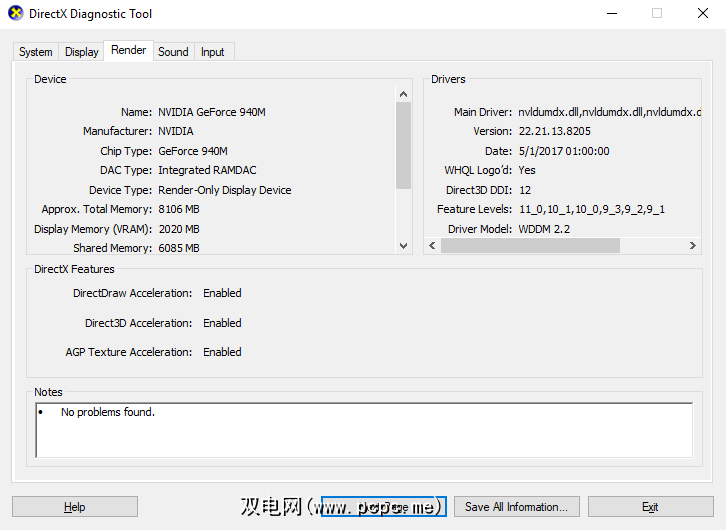This screenshot has height=530, width=726.
Task: Click DirectDraw Acceleration Enabled value
Action: click(222, 293)
